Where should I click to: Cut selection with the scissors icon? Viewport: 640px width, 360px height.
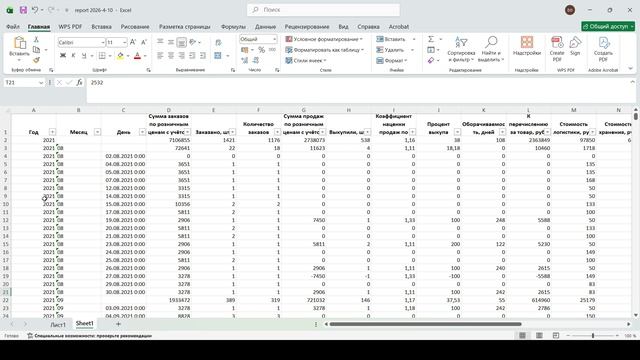[x=36, y=39]
